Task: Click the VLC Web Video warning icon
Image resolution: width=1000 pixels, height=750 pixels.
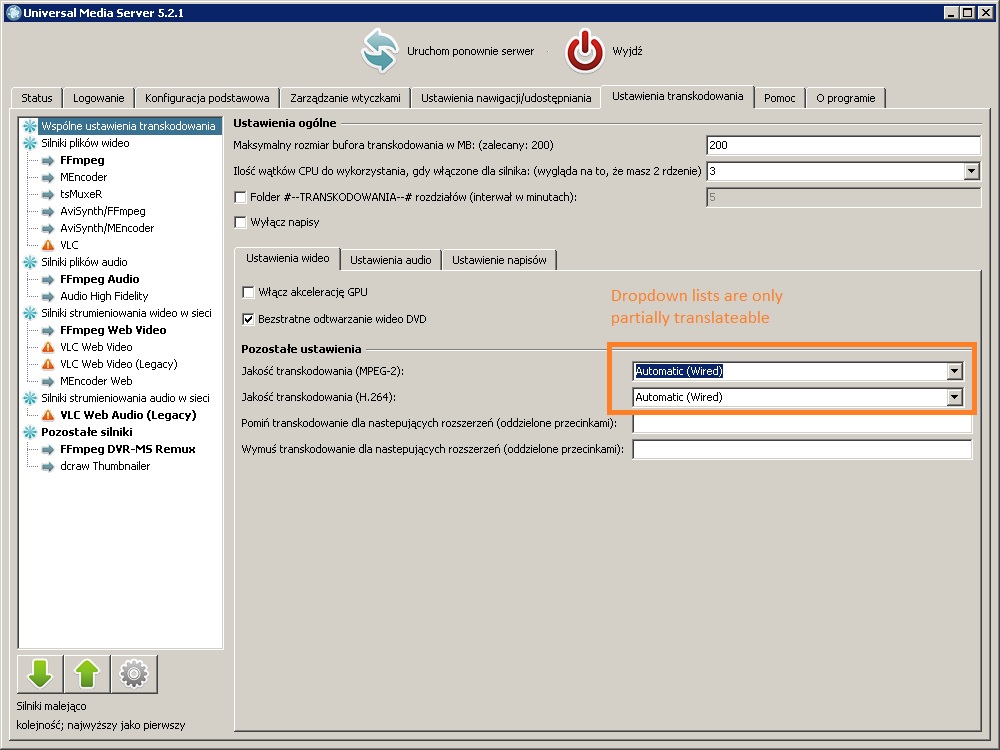Action: point(48,347)
